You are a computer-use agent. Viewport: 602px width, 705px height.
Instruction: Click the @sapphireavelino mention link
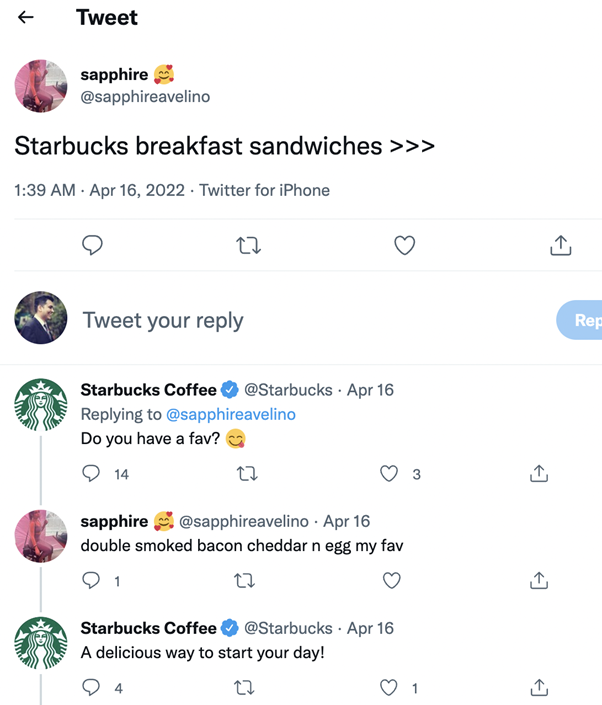[x=230, y=414]
